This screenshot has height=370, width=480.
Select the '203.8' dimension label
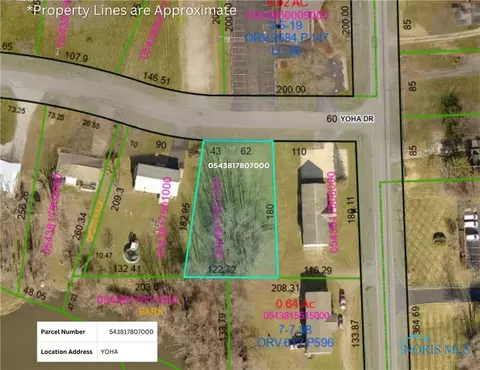(x=147, y=287)
